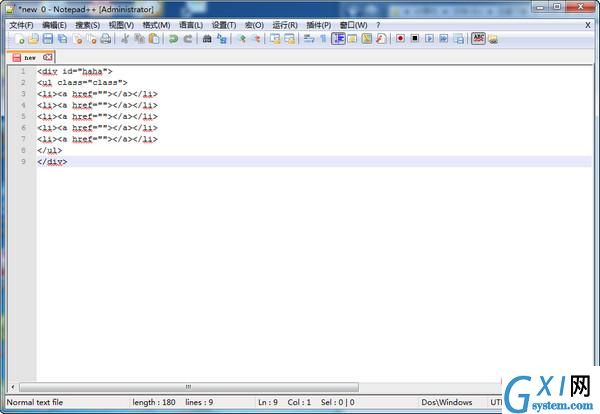Click the line '<div id="haha">'
Image resolution: width=600 pixels, height=414 pixels.
click(75, 72)
